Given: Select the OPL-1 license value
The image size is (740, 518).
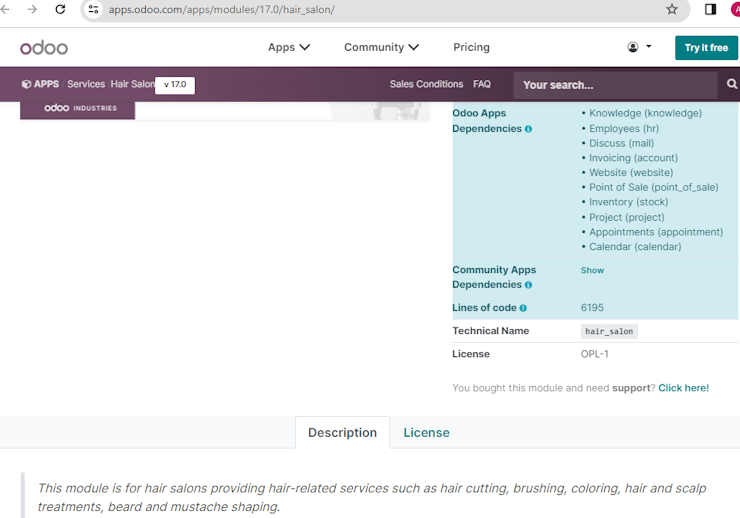Looking at the screenshot, I should (595, 354).
